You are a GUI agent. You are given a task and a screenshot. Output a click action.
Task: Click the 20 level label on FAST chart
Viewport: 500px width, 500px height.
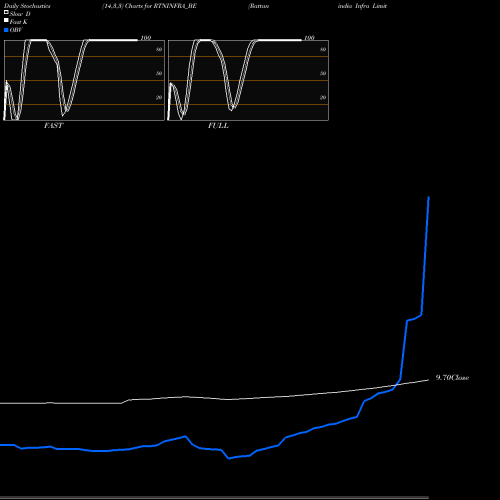pos(159,97)
